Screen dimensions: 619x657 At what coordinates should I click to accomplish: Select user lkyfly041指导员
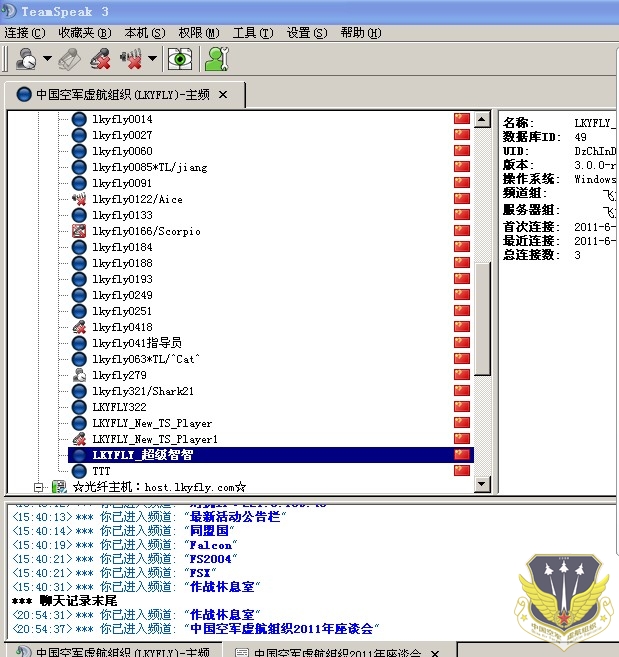coord(137,343)
